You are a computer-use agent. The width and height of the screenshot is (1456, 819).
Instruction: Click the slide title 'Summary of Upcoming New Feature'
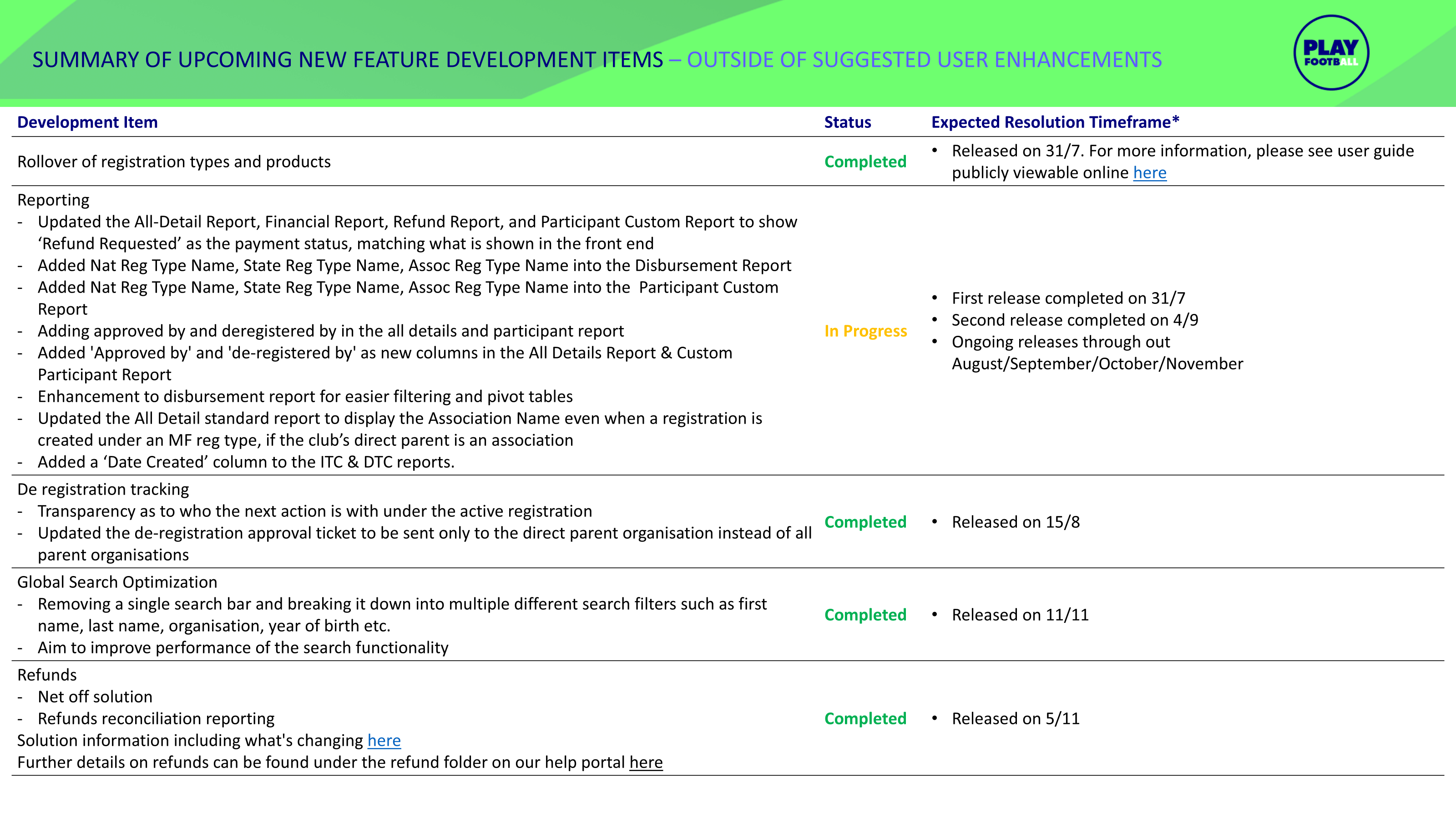click(347, 60)
